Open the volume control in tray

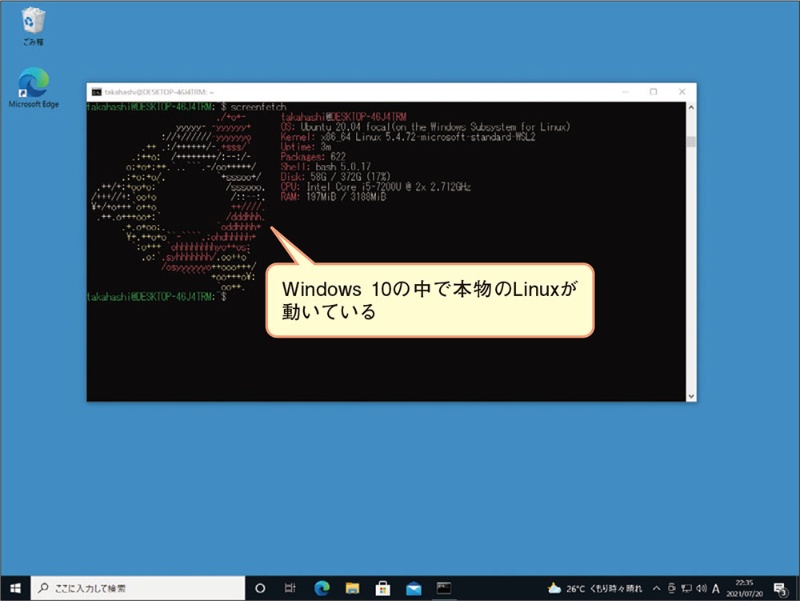pyautogui.click(x=699, y=587)
